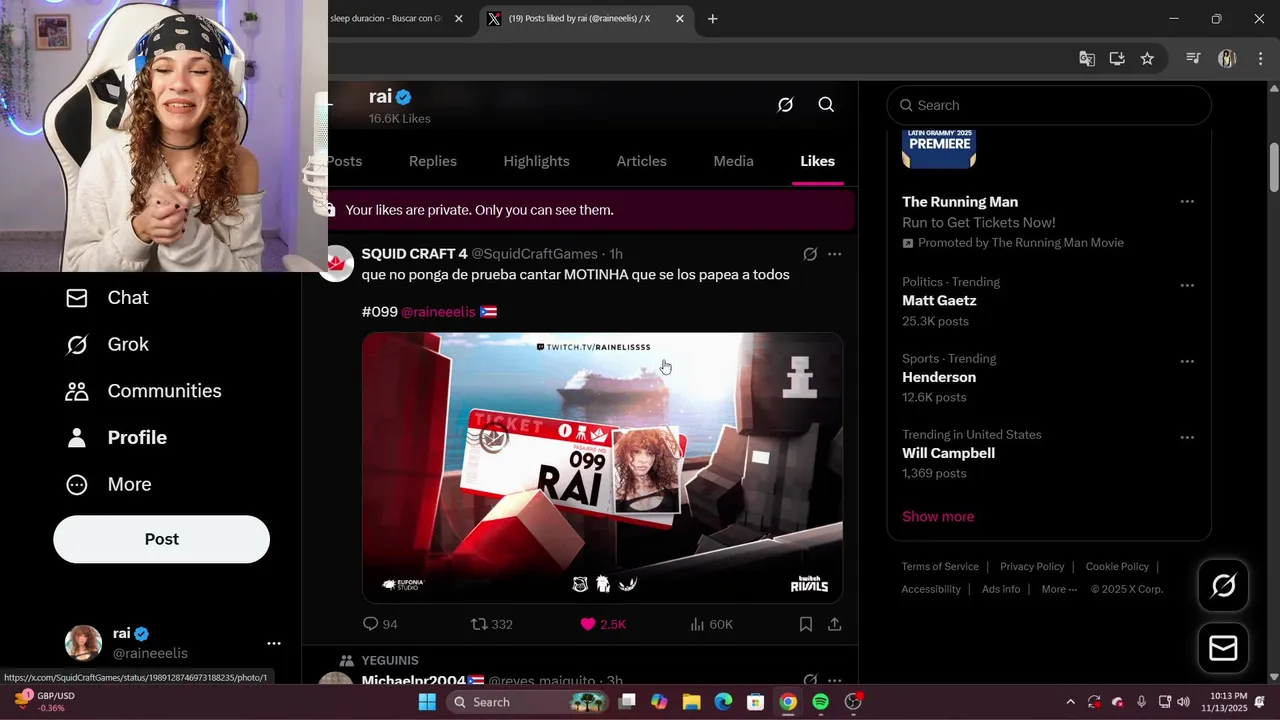This screenshot has height=720, width=1280.
Task: Click Show more under trends
Action: pos(938,517)
